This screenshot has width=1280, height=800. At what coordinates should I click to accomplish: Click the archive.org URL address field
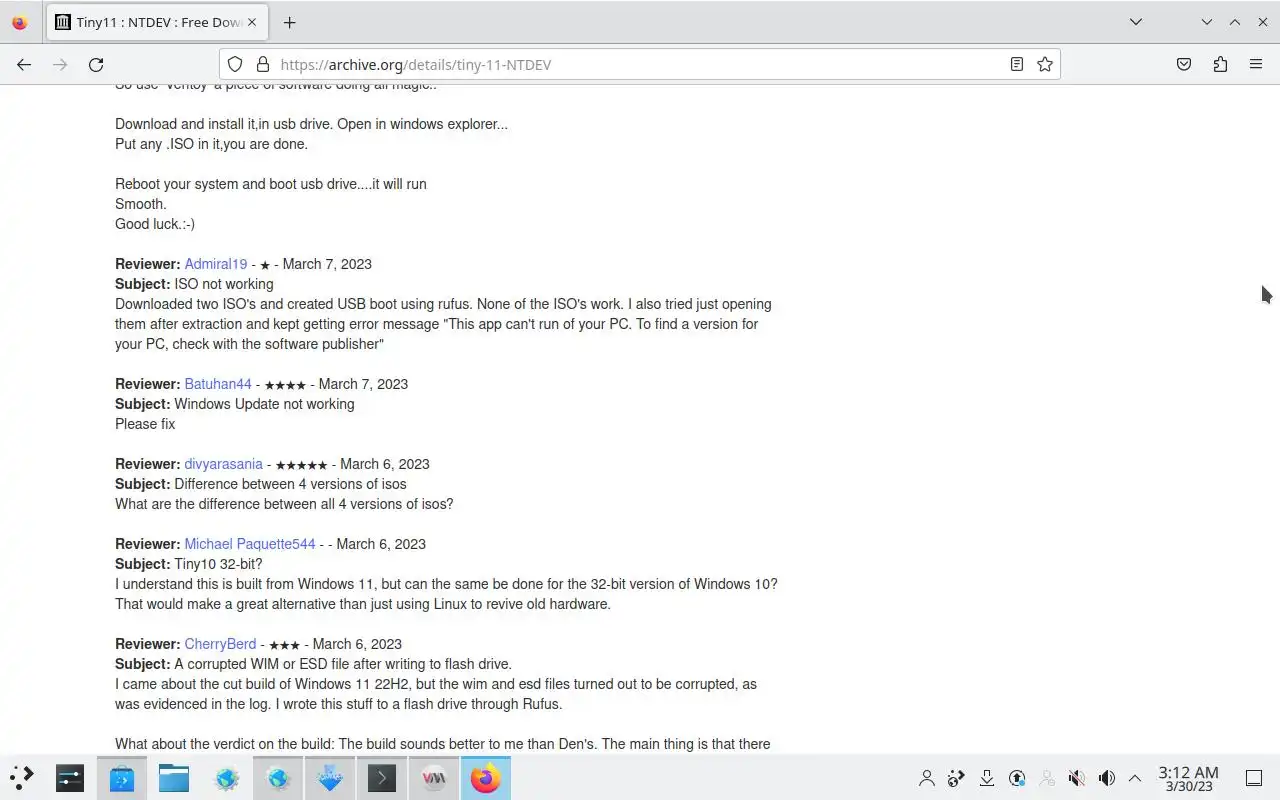640,64
